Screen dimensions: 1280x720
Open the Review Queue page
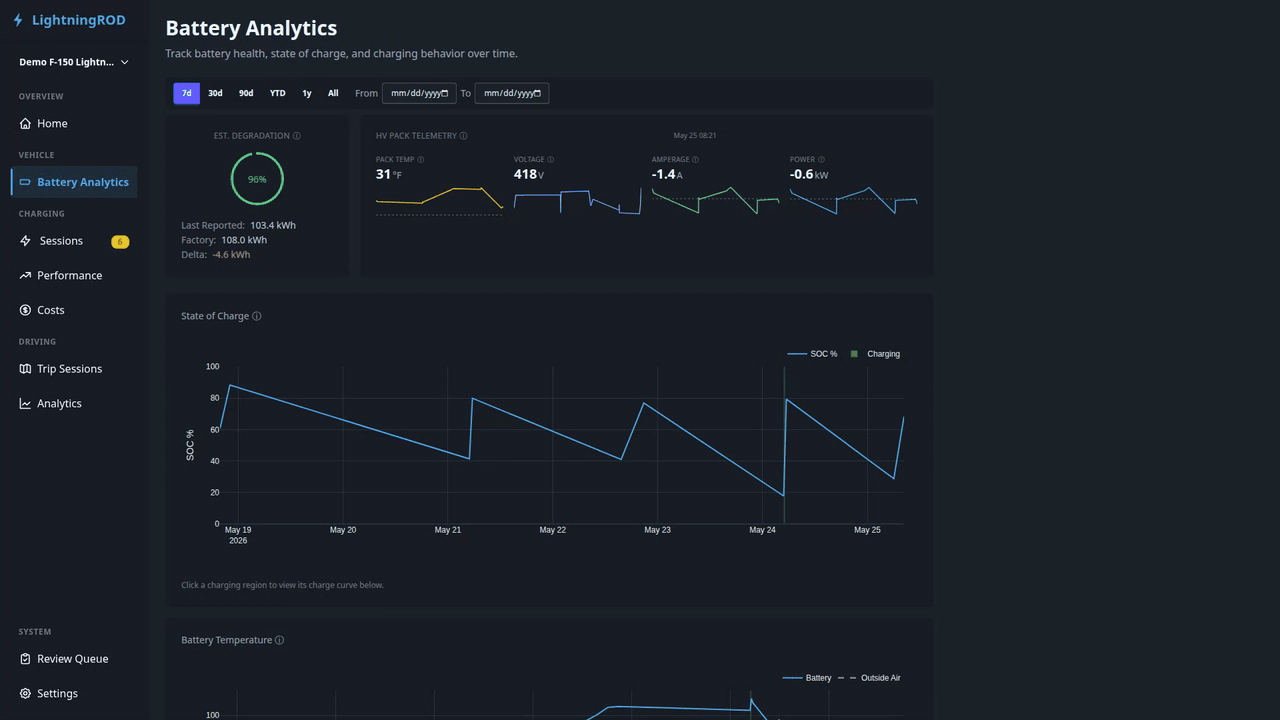tap(74, 659)
